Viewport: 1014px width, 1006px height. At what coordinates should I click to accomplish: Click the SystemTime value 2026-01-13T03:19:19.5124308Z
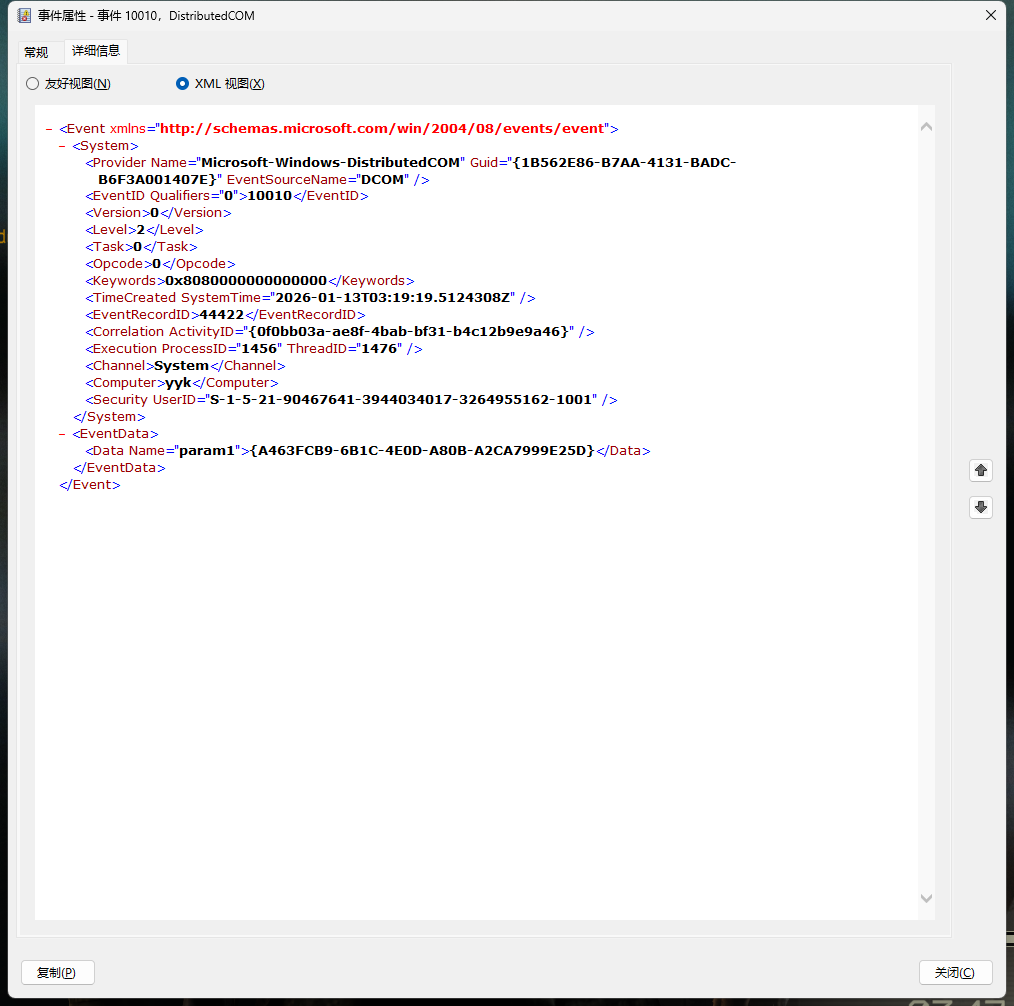[393, 297]
